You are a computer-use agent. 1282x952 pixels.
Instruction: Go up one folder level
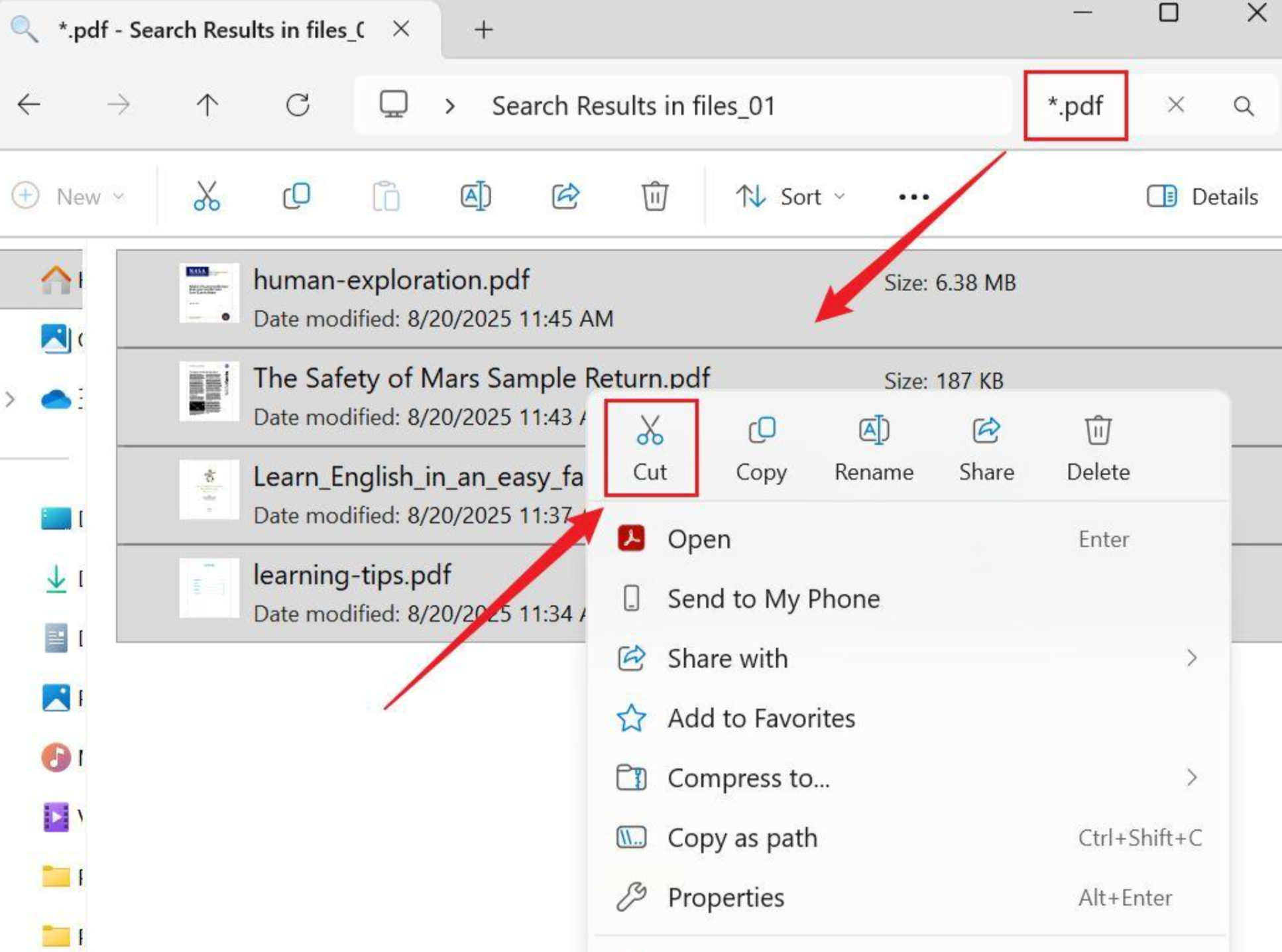(207, 105)
